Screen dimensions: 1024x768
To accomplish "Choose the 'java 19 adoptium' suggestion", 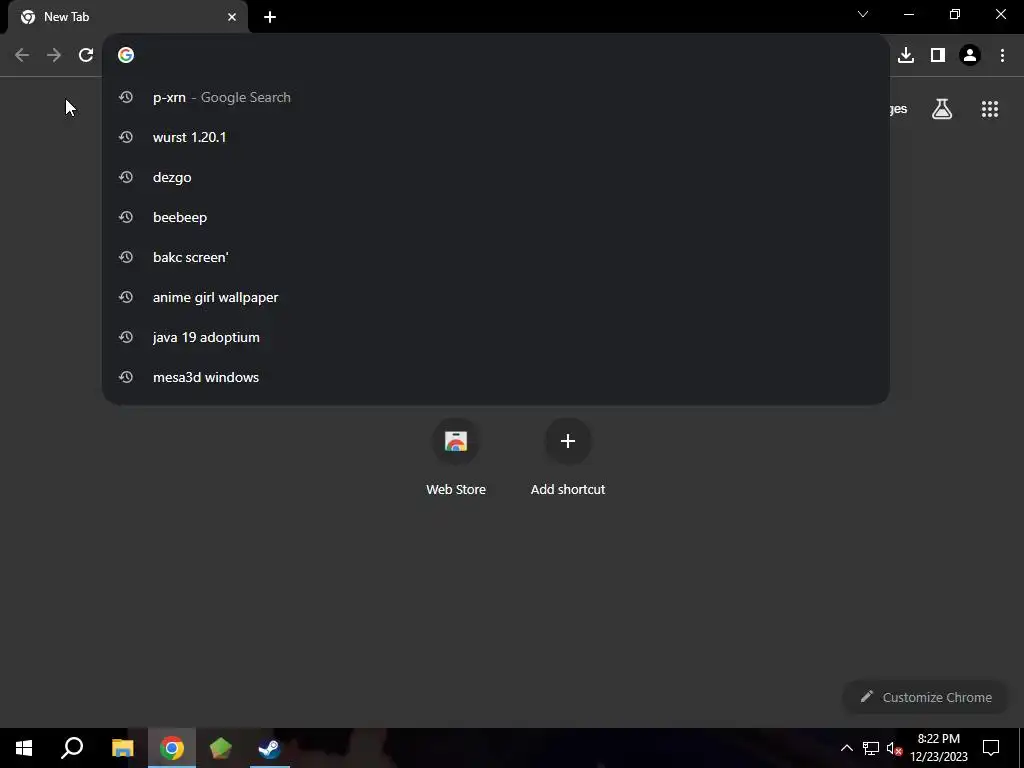I will pos(496,337).
